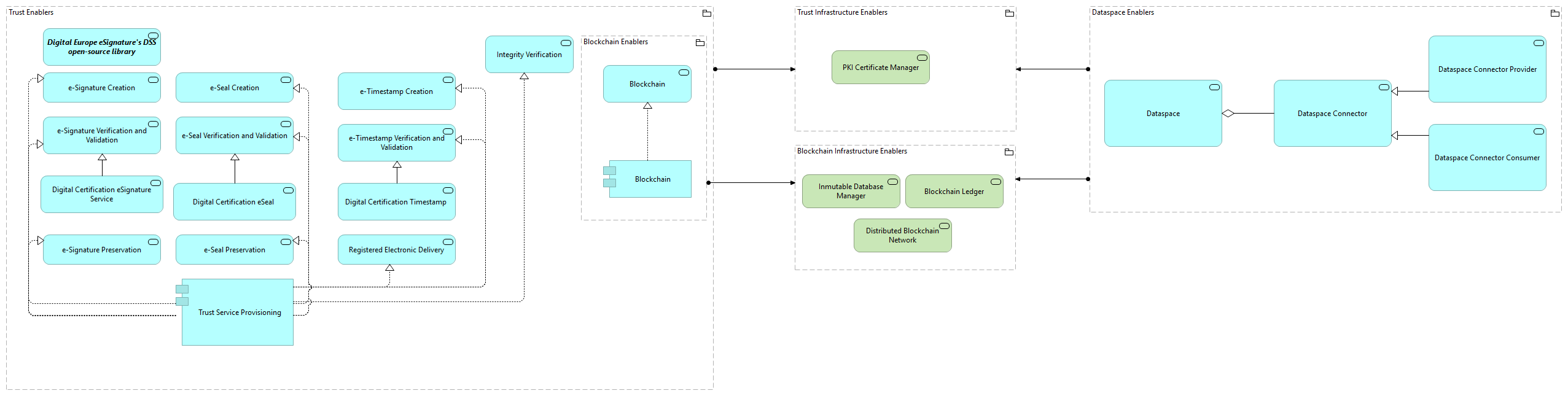Select e-Timestamp Verification and Validation node
The width and height of the screenshot is (1568, 396).
coord(397,143)
